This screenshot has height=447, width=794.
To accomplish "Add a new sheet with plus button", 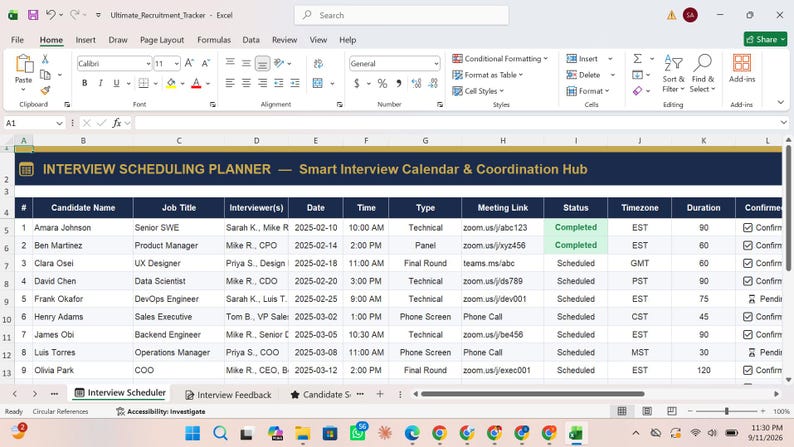I will [x=380, y=394].
